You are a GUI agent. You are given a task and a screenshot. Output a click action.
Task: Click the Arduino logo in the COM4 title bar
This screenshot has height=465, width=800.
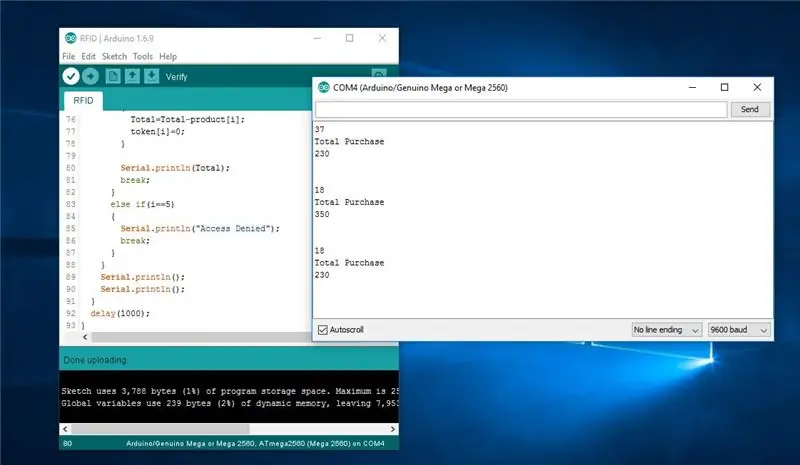[323, 87]
